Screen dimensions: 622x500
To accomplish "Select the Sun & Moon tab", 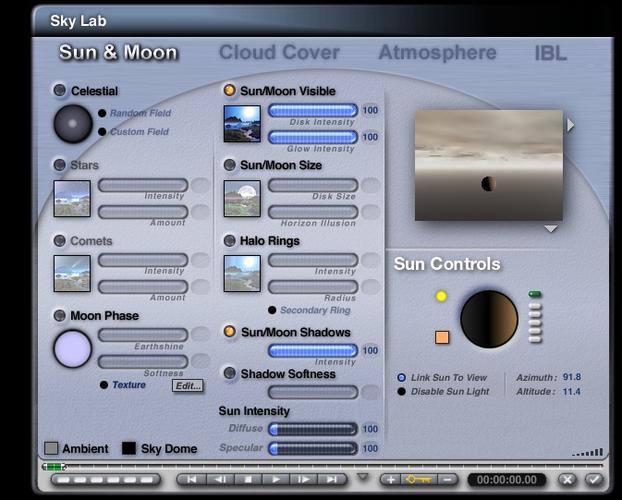I will click(118, 52).
